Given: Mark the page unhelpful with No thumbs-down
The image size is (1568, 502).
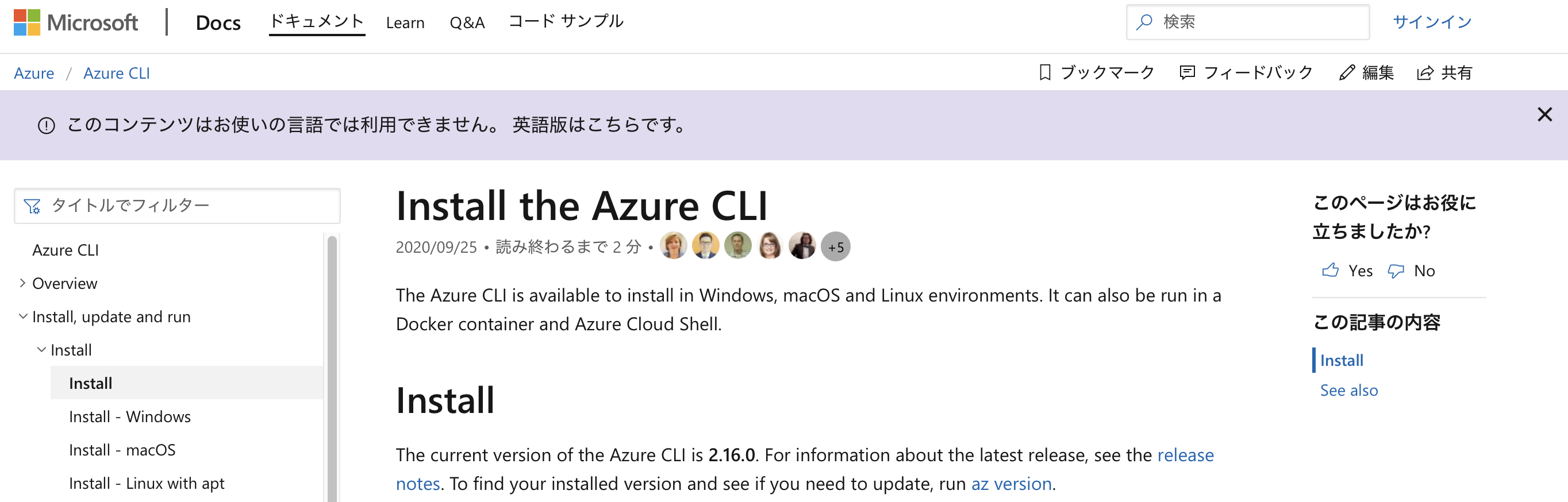Looking at the screenshot, I should (1396, 271).
